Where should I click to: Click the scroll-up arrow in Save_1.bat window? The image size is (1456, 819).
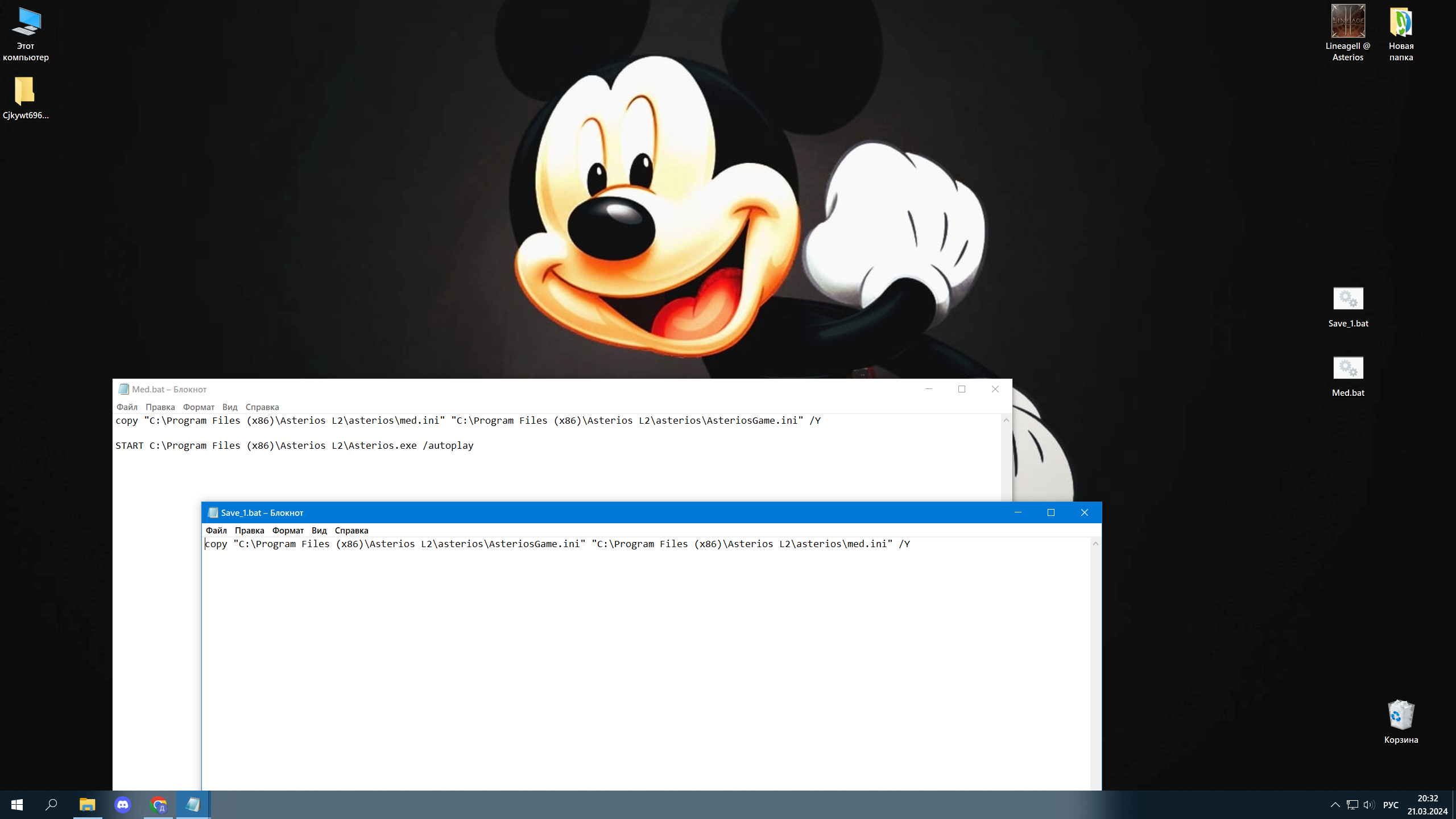(1095, 544)
